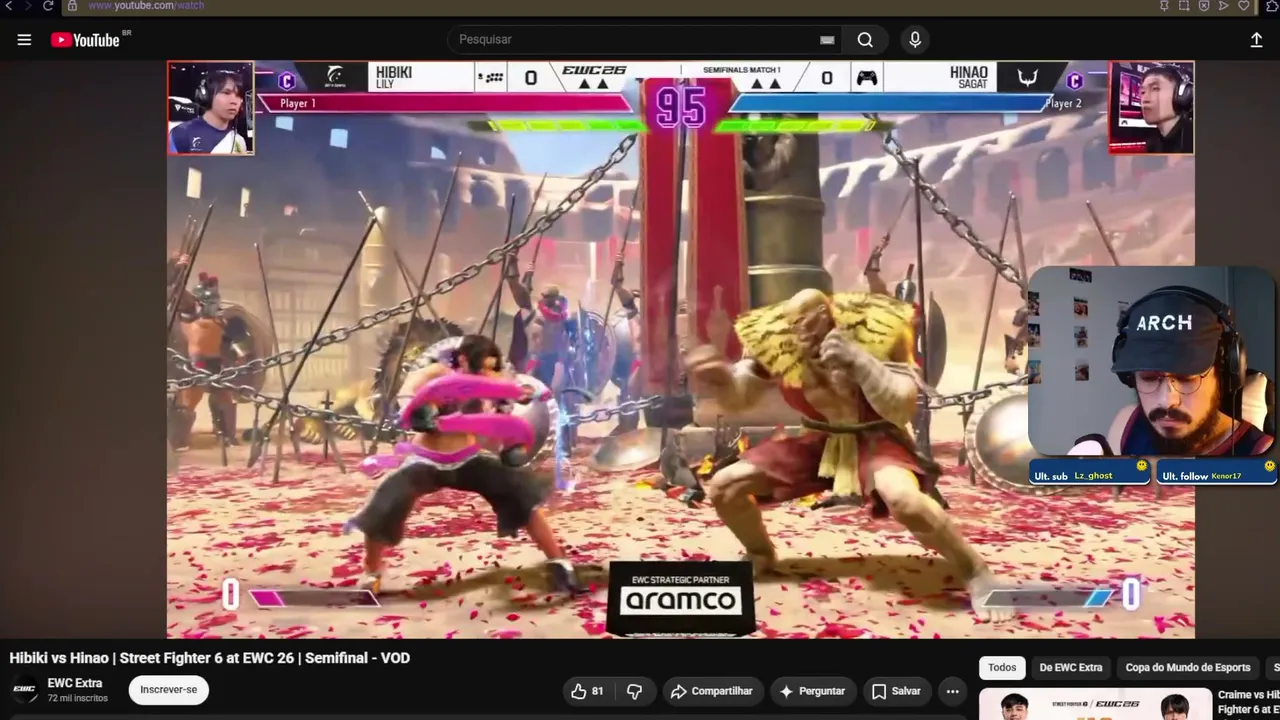Ask about the video with Perguntar
1280x720 pixels.
coord(812,691)
